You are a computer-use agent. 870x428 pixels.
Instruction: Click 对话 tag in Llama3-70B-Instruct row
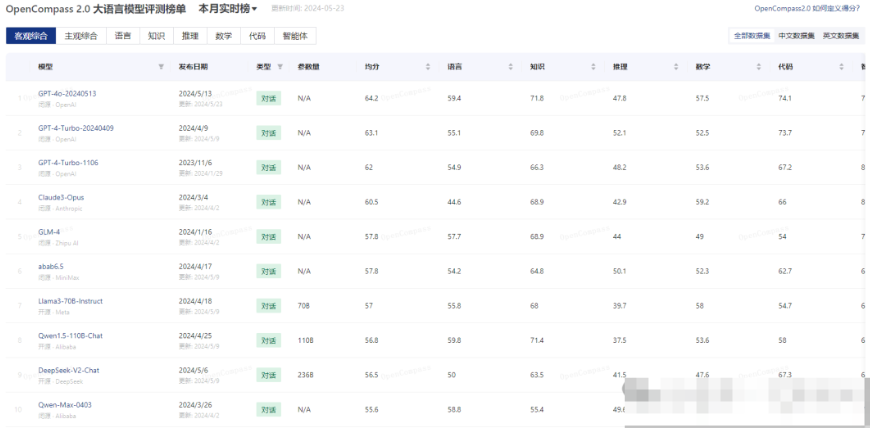tap(269, 306)
